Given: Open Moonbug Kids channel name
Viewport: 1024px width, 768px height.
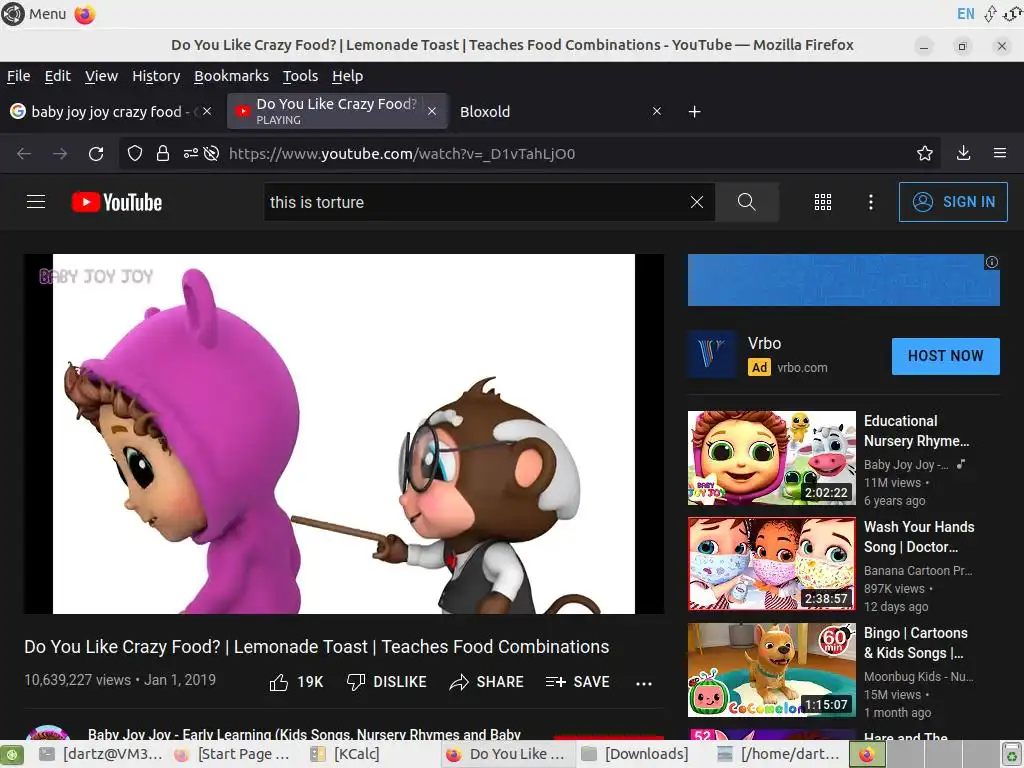Looking at the screenshot, I should point(918,677).
